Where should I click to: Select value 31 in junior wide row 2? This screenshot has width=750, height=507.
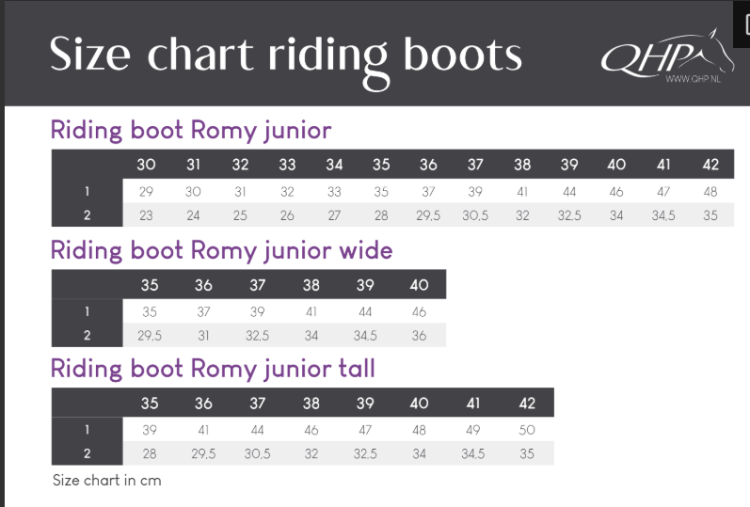click(x=203, y=336)
